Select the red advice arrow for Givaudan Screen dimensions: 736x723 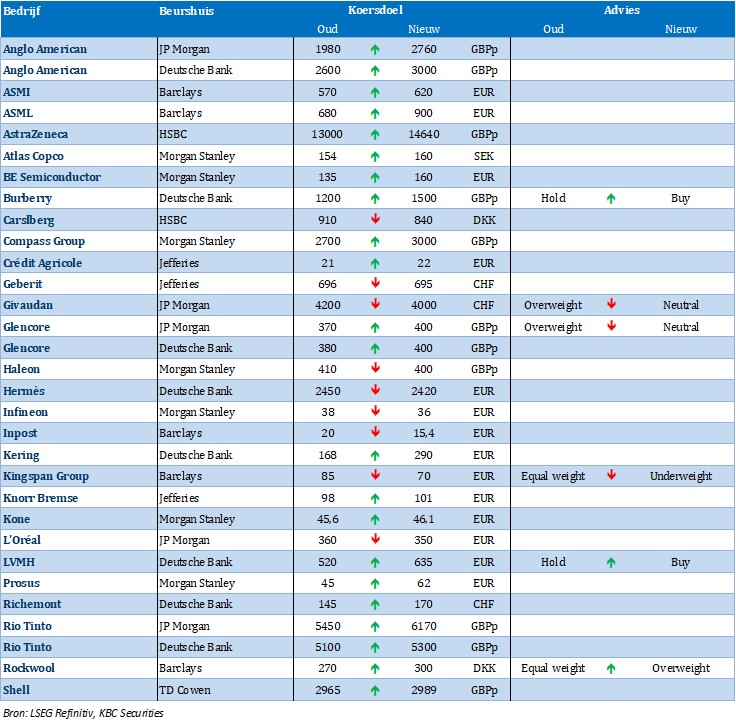coord(611,305)
